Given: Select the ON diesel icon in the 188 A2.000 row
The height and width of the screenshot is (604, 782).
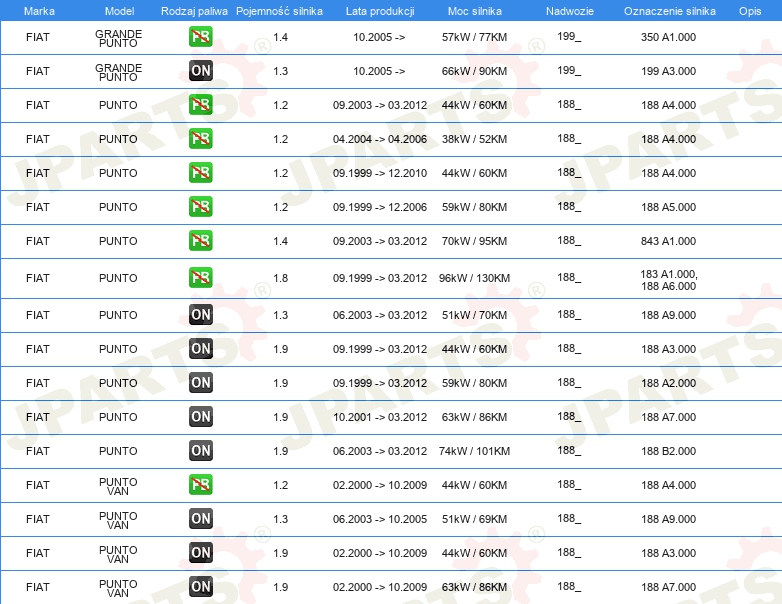Looking at the screenshot, I should click(200, 382).
